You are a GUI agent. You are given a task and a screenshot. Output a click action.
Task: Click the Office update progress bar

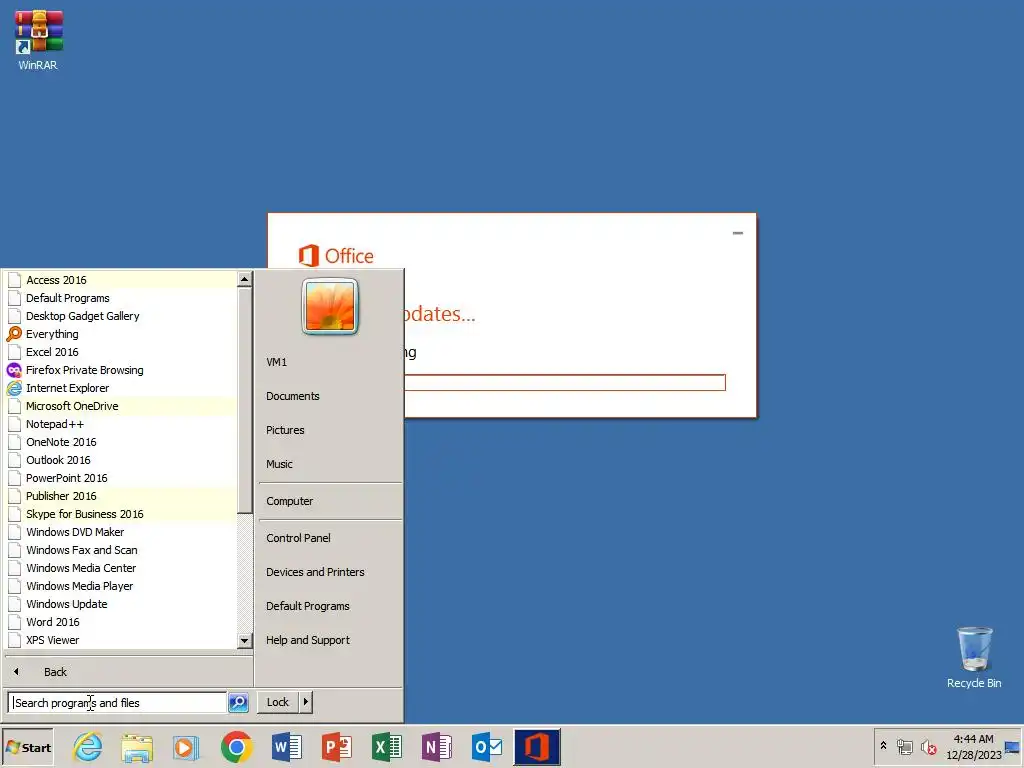pyautogui.click(x=565, y=383)
